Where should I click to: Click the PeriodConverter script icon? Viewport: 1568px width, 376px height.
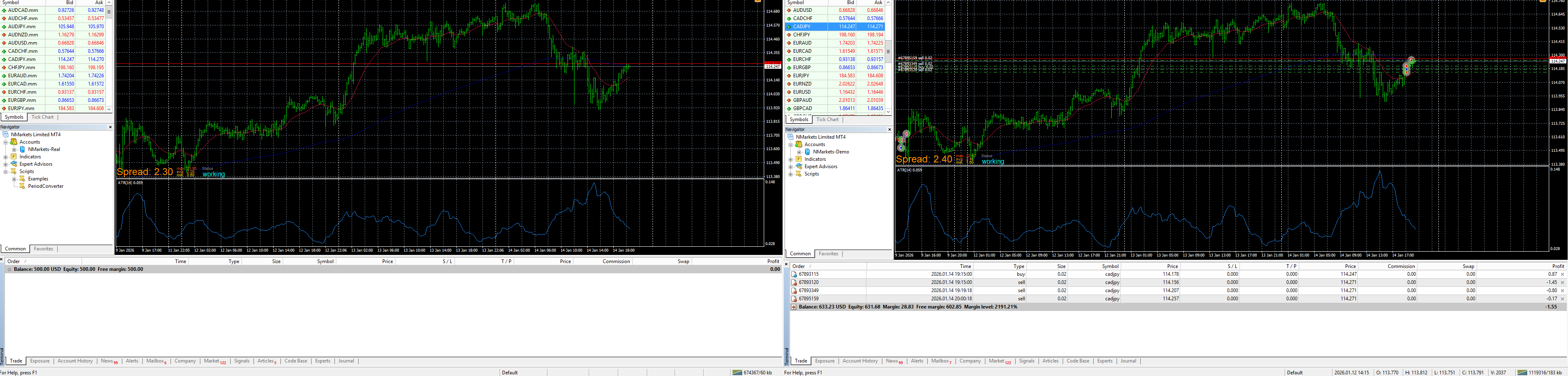point(22,186)
